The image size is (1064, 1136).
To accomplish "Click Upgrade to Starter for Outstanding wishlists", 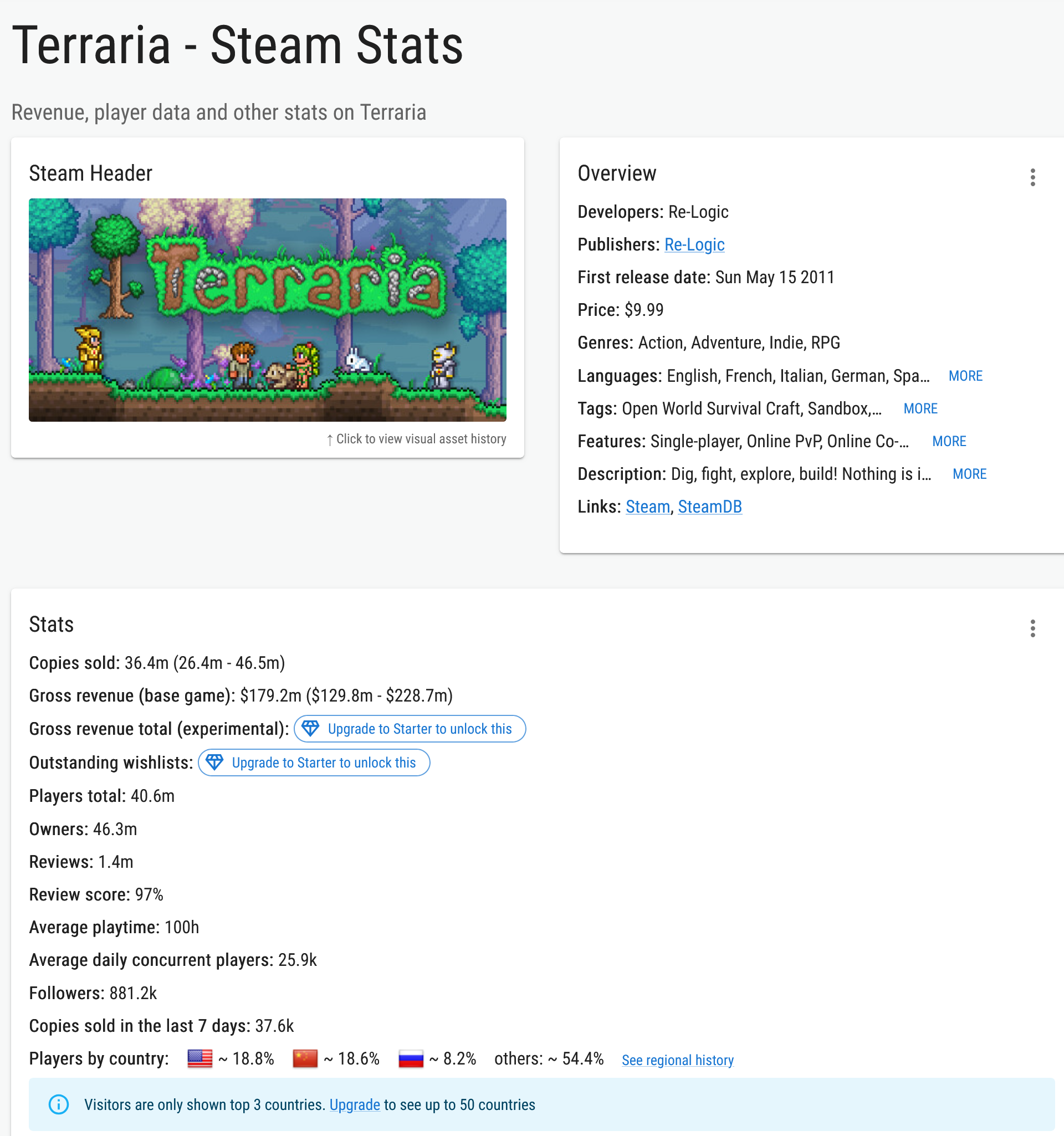I will coord(314,763).
